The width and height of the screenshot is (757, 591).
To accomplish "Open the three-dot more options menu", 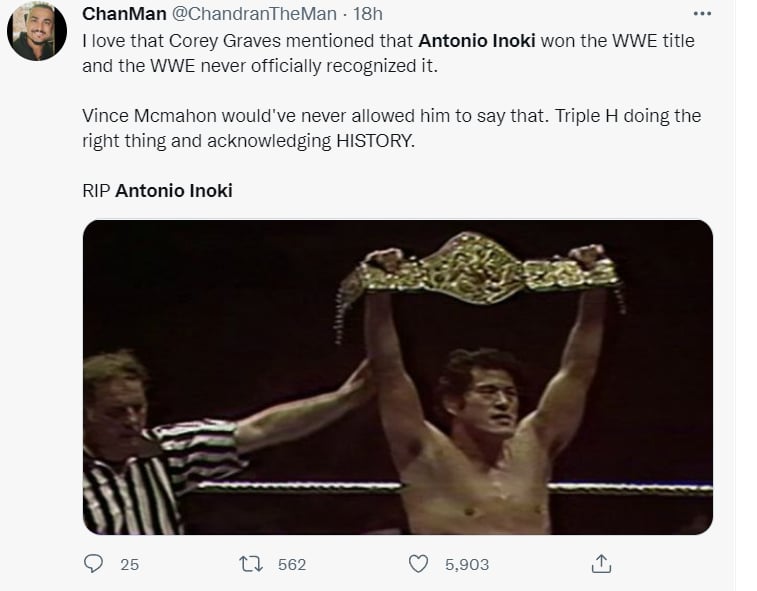I will pos(702,14).
